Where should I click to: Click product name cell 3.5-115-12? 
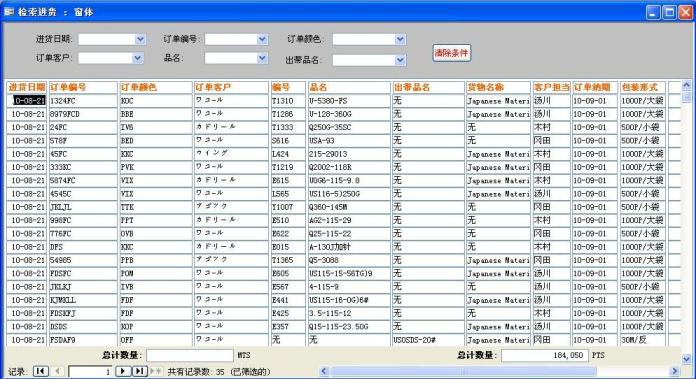(x=349, y=313)
